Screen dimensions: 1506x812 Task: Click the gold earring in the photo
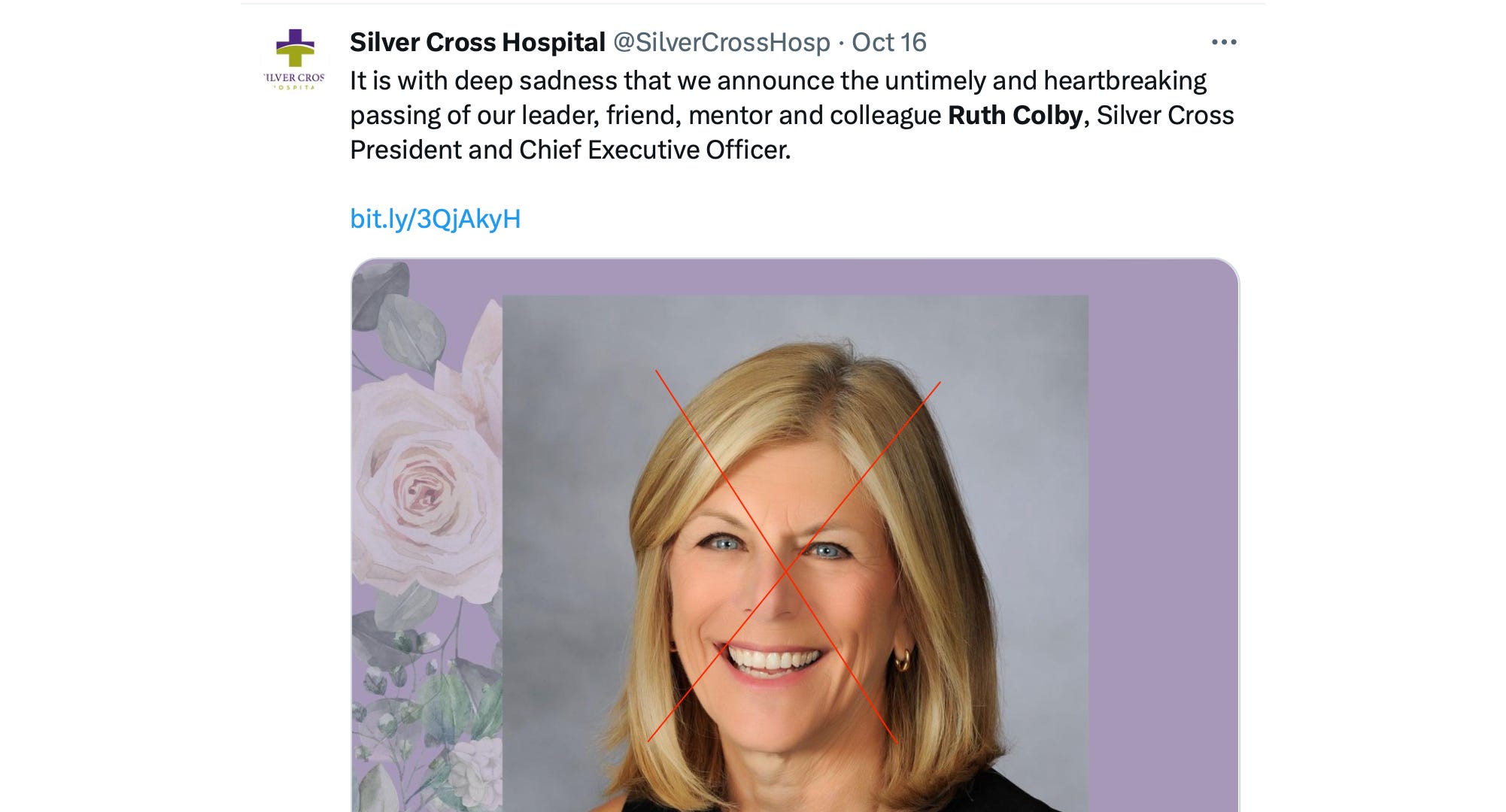point(901,661)
